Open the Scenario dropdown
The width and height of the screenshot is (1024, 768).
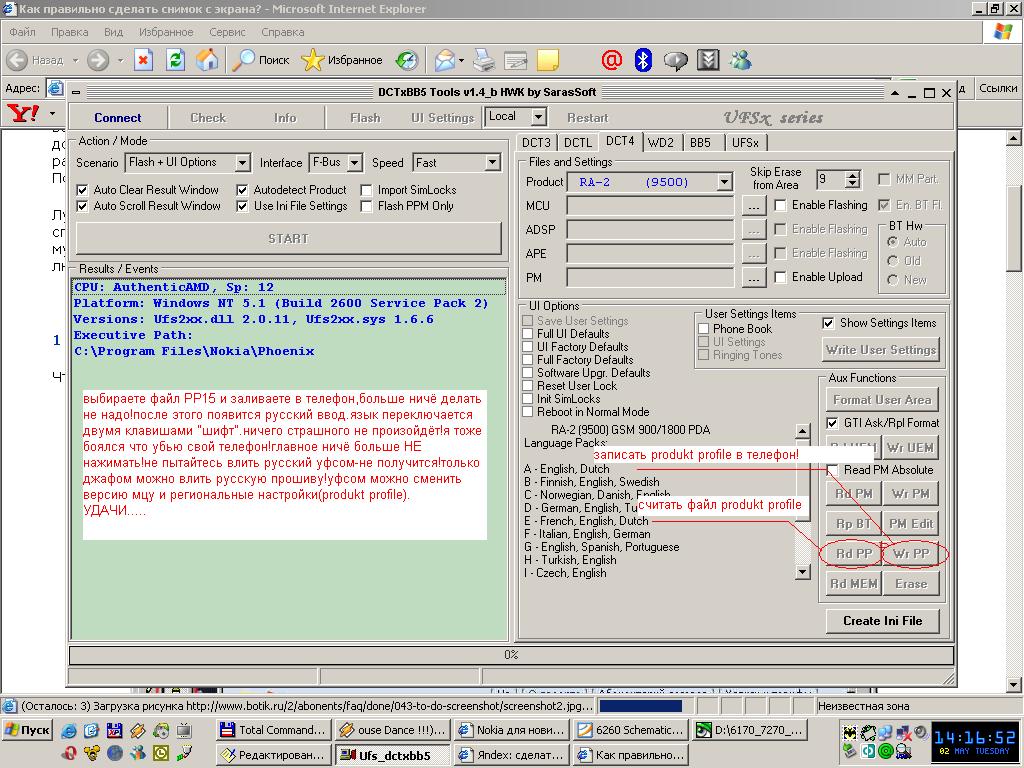pos(242,162)
